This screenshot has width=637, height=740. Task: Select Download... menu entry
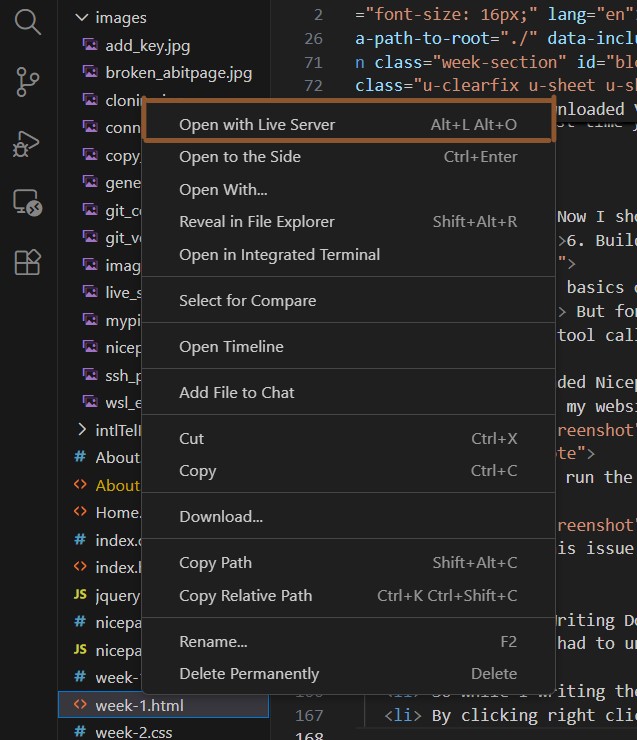[x=348, y=516]
